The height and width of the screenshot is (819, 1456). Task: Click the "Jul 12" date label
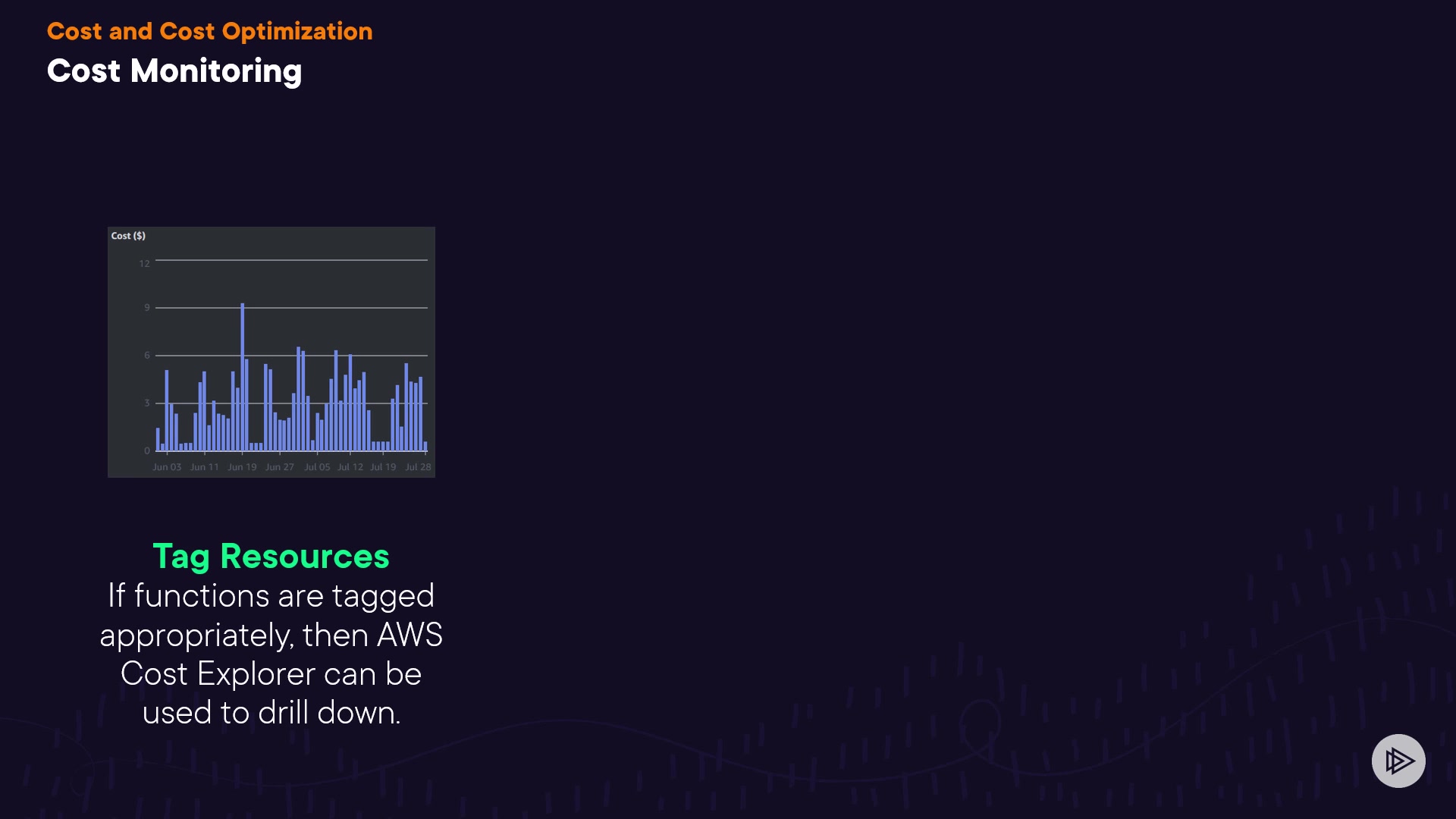350,467
